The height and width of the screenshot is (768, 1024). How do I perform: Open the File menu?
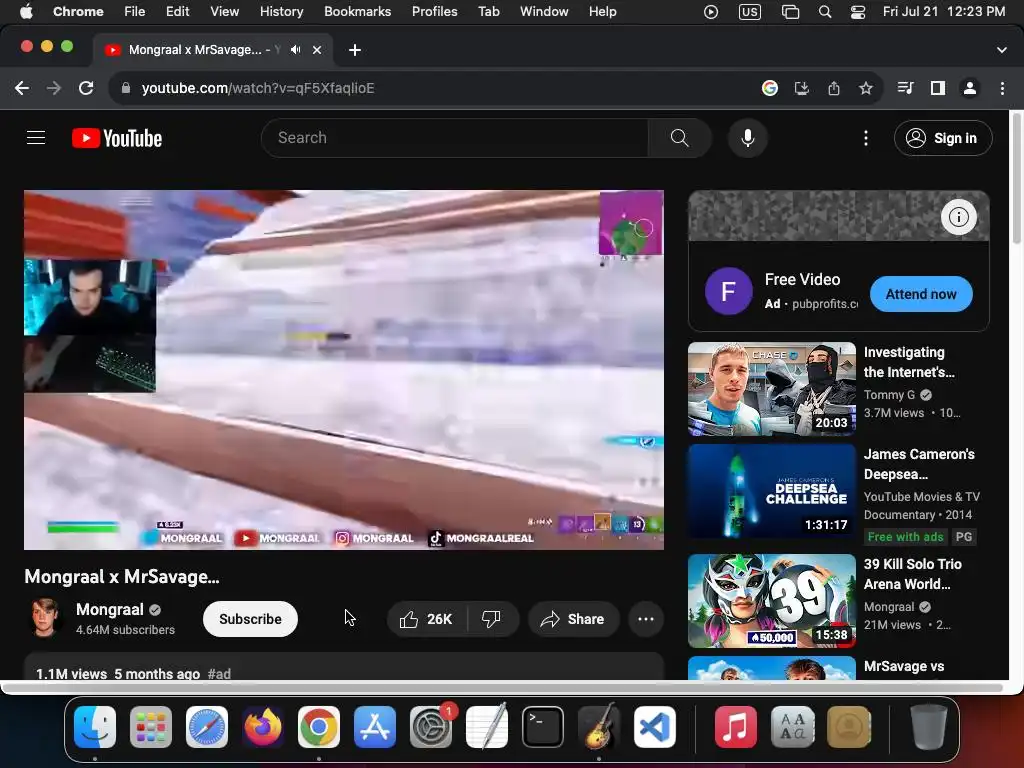(x=135, y=11)
